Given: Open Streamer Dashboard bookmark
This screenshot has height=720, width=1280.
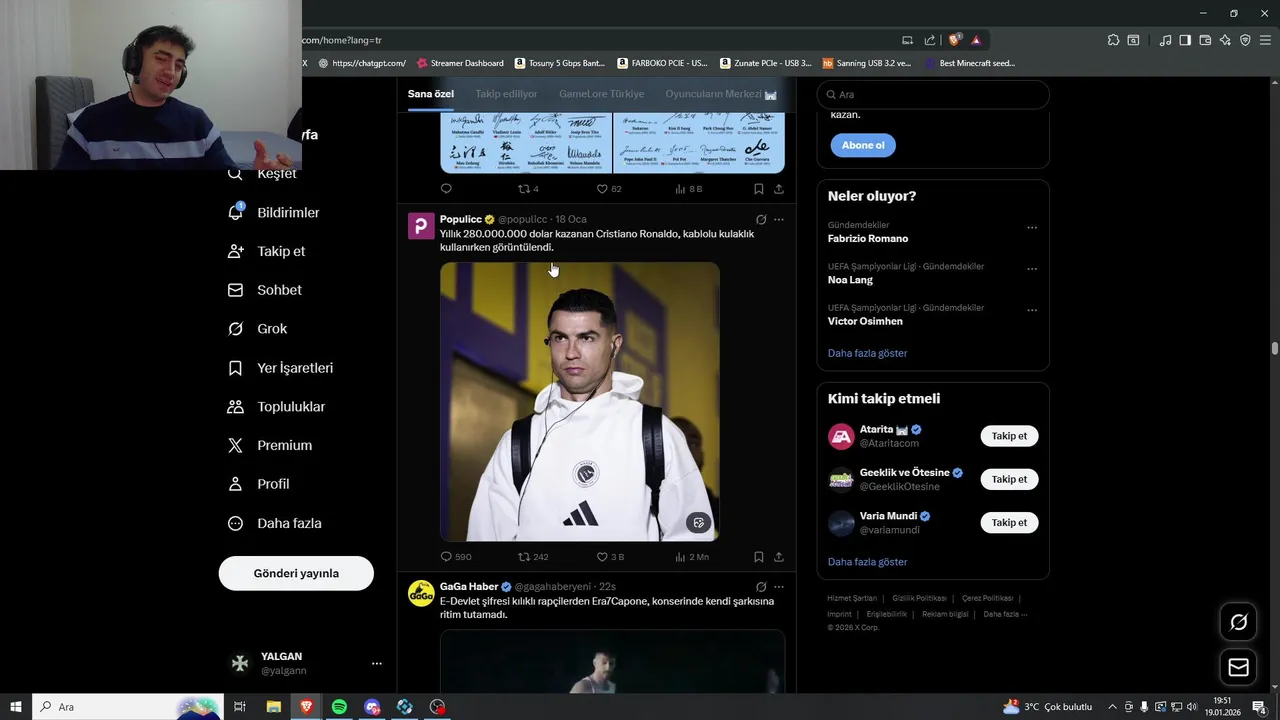Looking at the screenshot, I should (x=460, y=63).
